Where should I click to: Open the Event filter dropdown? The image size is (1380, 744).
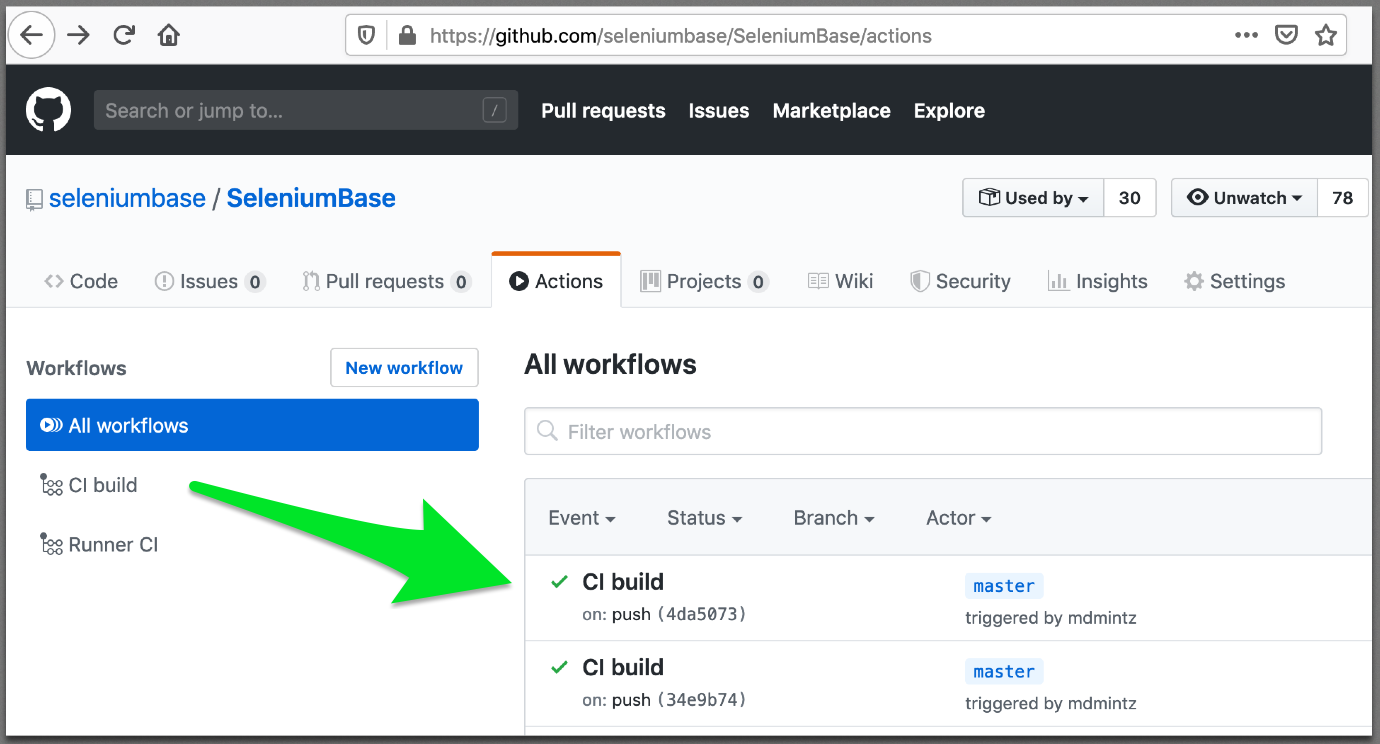pyautogui.click(x=581, y=518)
